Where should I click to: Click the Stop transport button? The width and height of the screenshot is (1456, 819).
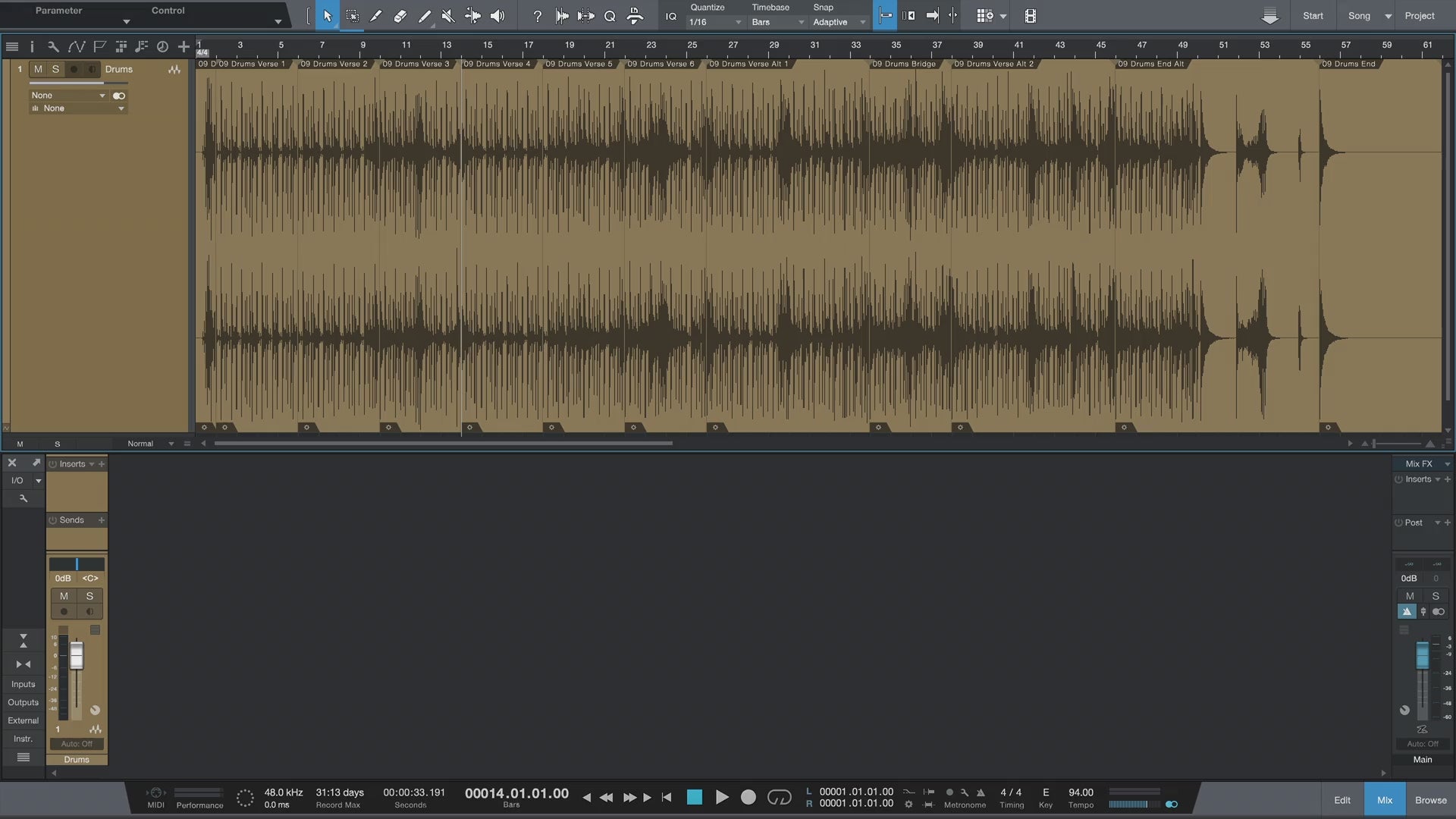695,797
